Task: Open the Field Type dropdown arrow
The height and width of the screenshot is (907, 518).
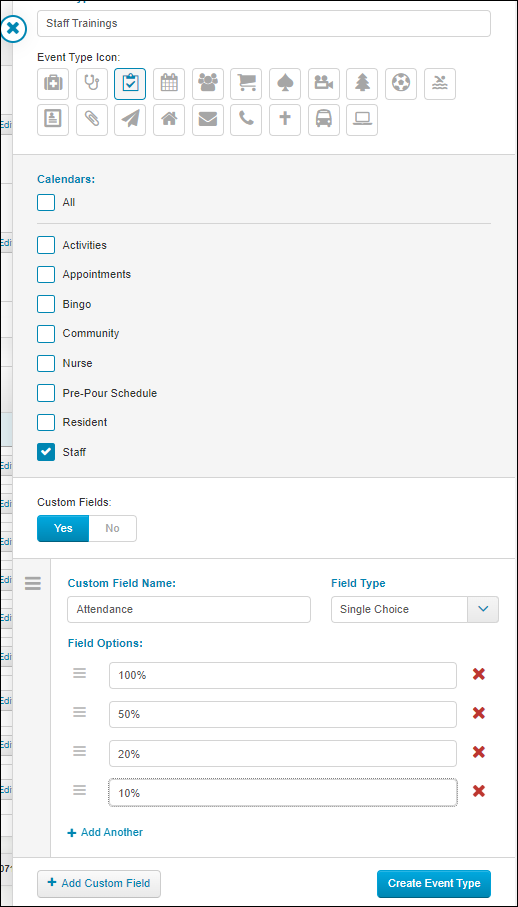Action: (x=483, y=609)
